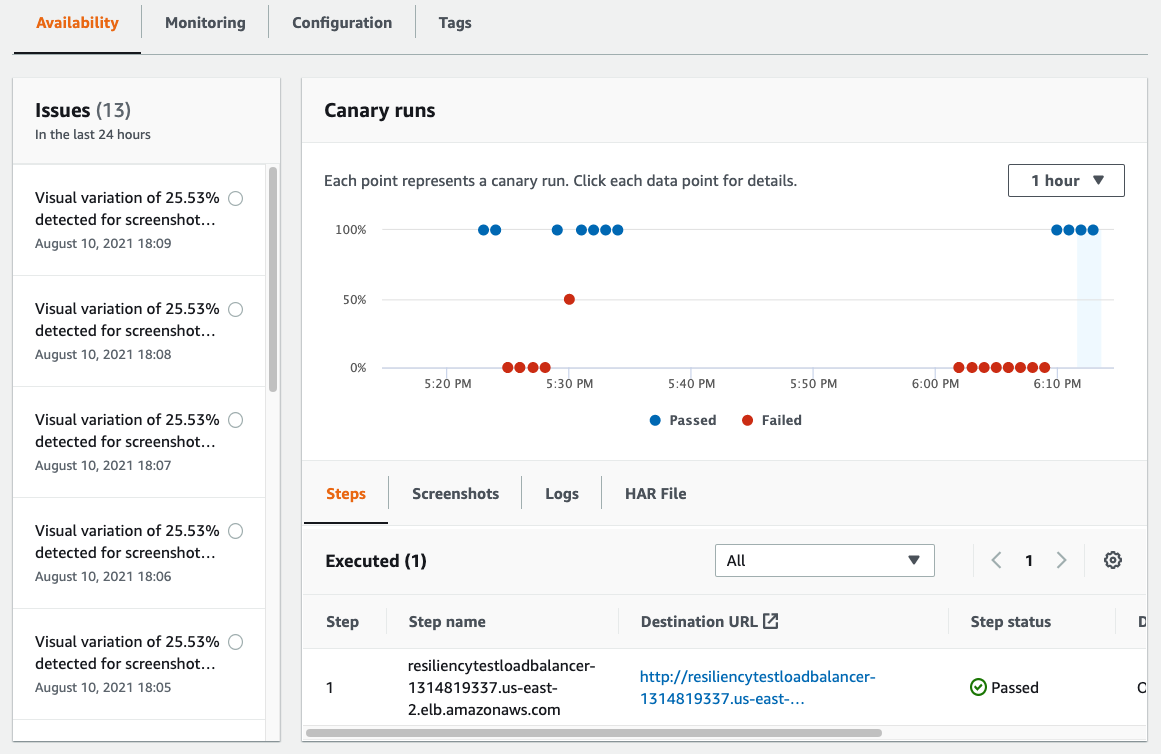Open the 1 hour time range dropdown
Screen dimensions: 1161x754
pos(1066,180)
